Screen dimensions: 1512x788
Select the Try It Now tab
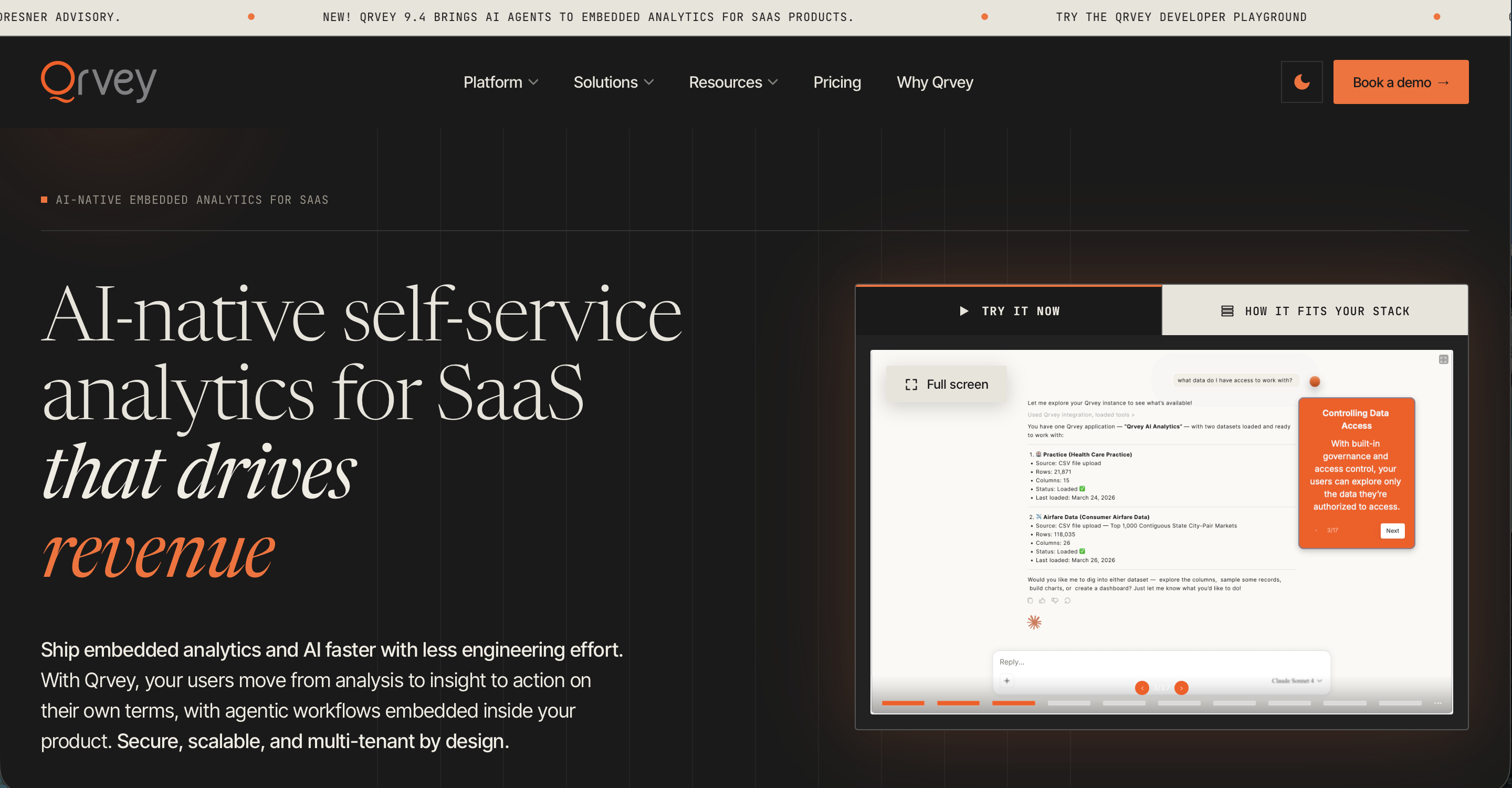click(1009, 310)
